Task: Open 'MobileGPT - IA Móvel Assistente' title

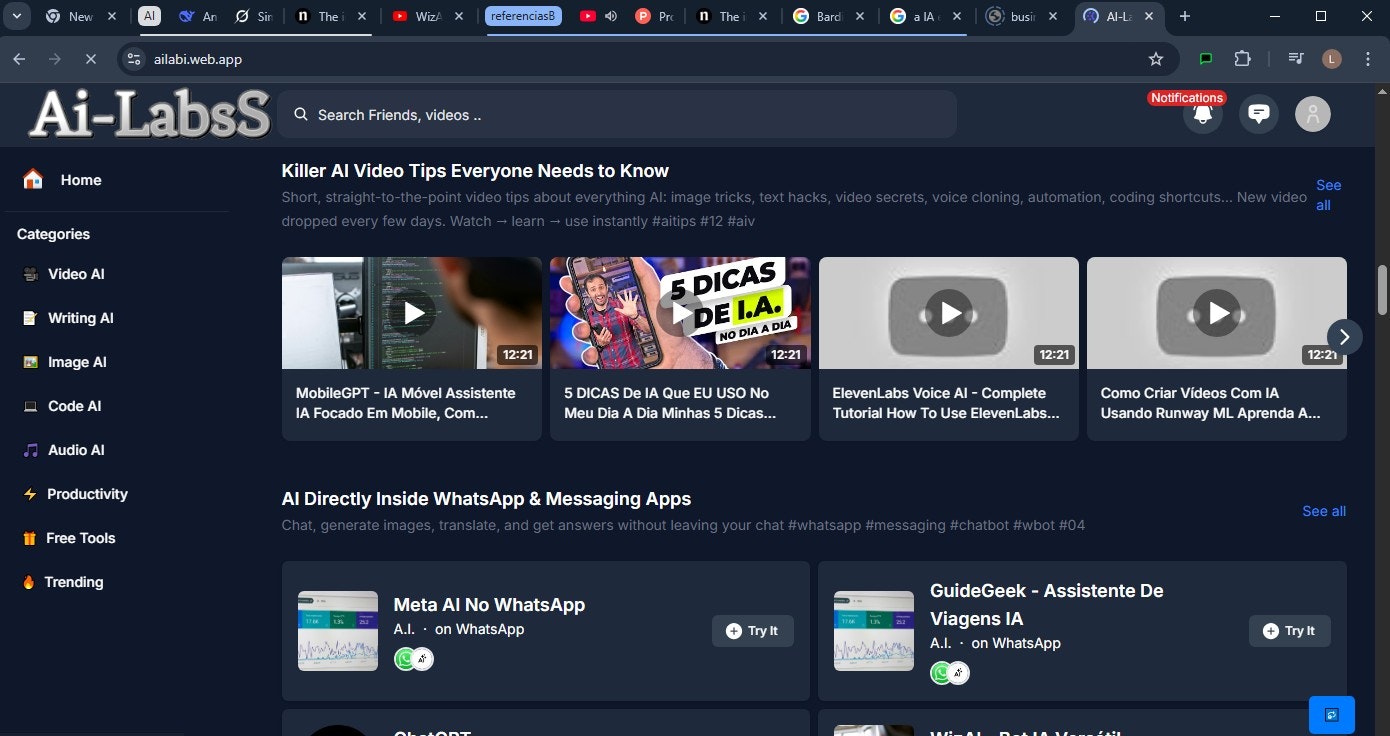Action: pyautogui.click(x=406, y=403)
